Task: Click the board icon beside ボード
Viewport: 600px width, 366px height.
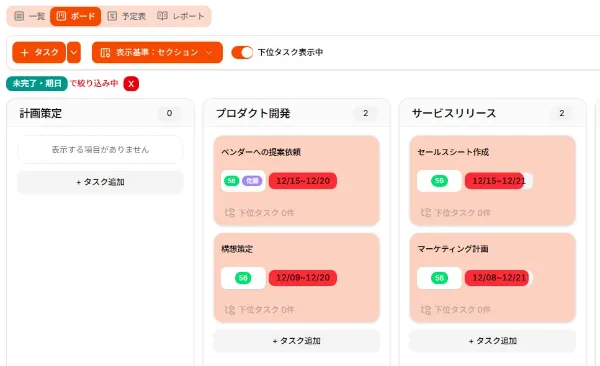Action: click(x=61, y=16)
